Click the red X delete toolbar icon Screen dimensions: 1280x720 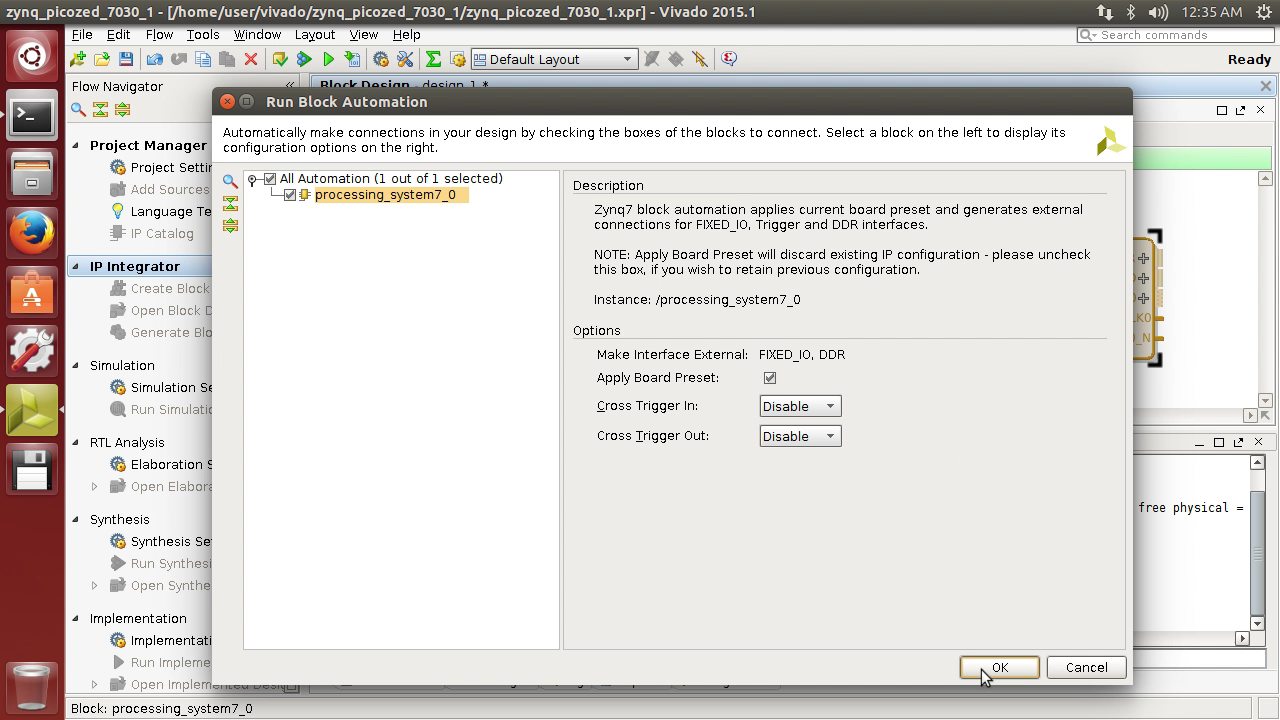251,59
